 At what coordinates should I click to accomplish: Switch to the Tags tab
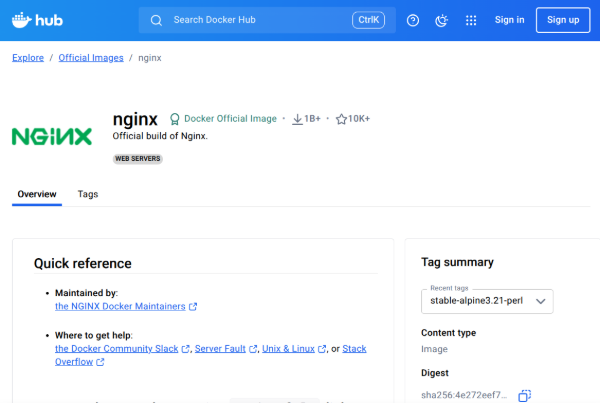[88, 194]
